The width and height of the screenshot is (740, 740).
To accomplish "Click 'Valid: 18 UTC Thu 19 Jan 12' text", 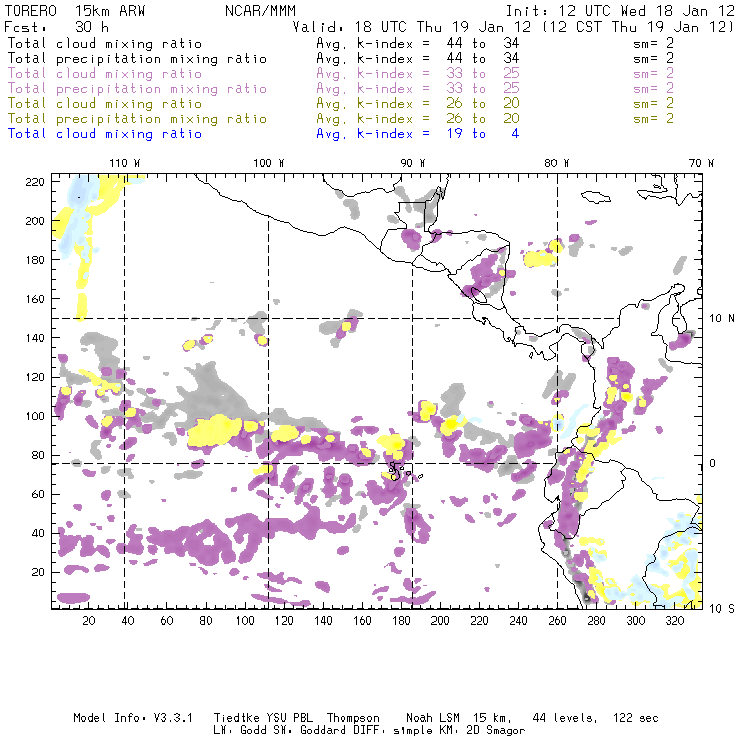I will click(x=412, y=27).
